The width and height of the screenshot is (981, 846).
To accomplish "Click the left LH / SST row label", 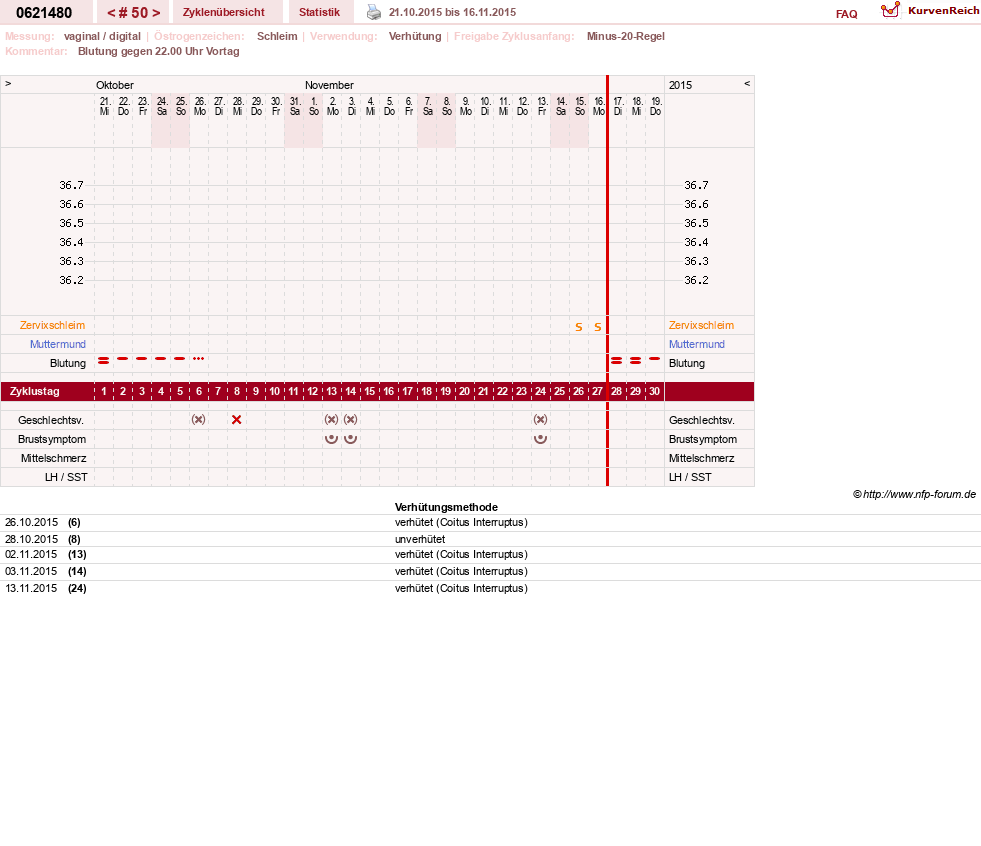I will tap(66, 477).
